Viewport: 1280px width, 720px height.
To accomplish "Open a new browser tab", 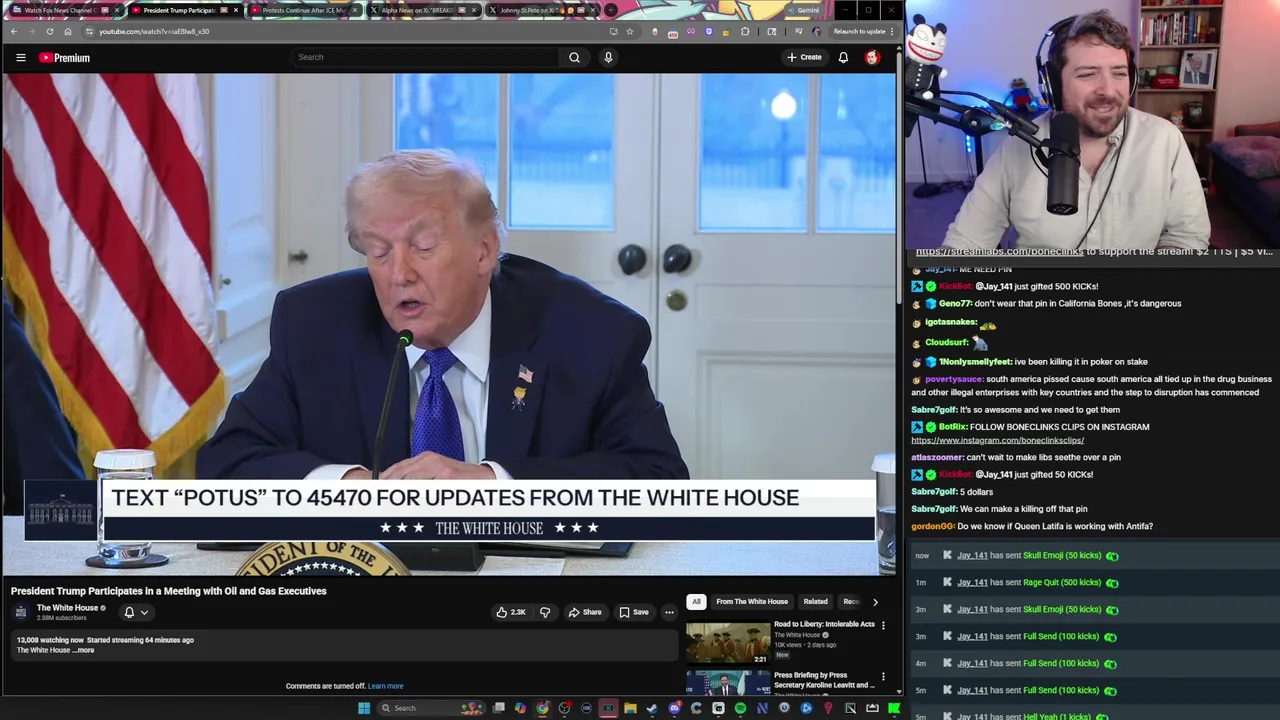I will coord(610,10).
